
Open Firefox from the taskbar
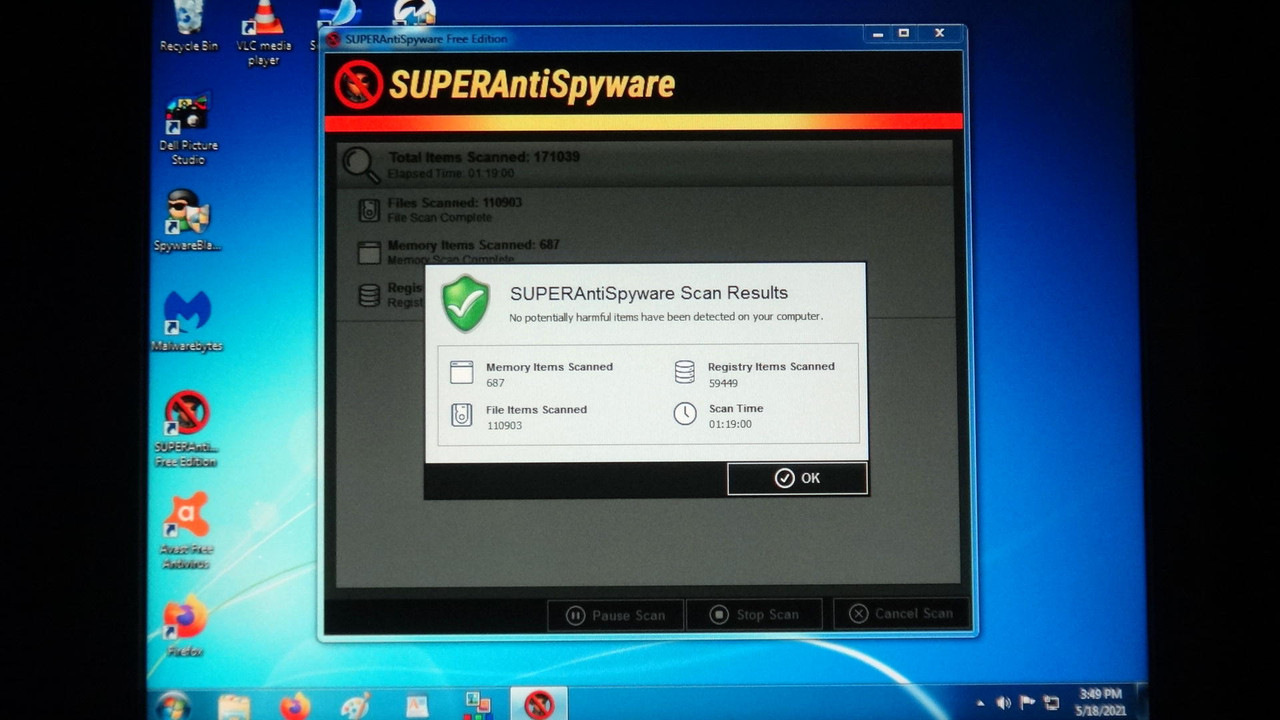point(295,706)
